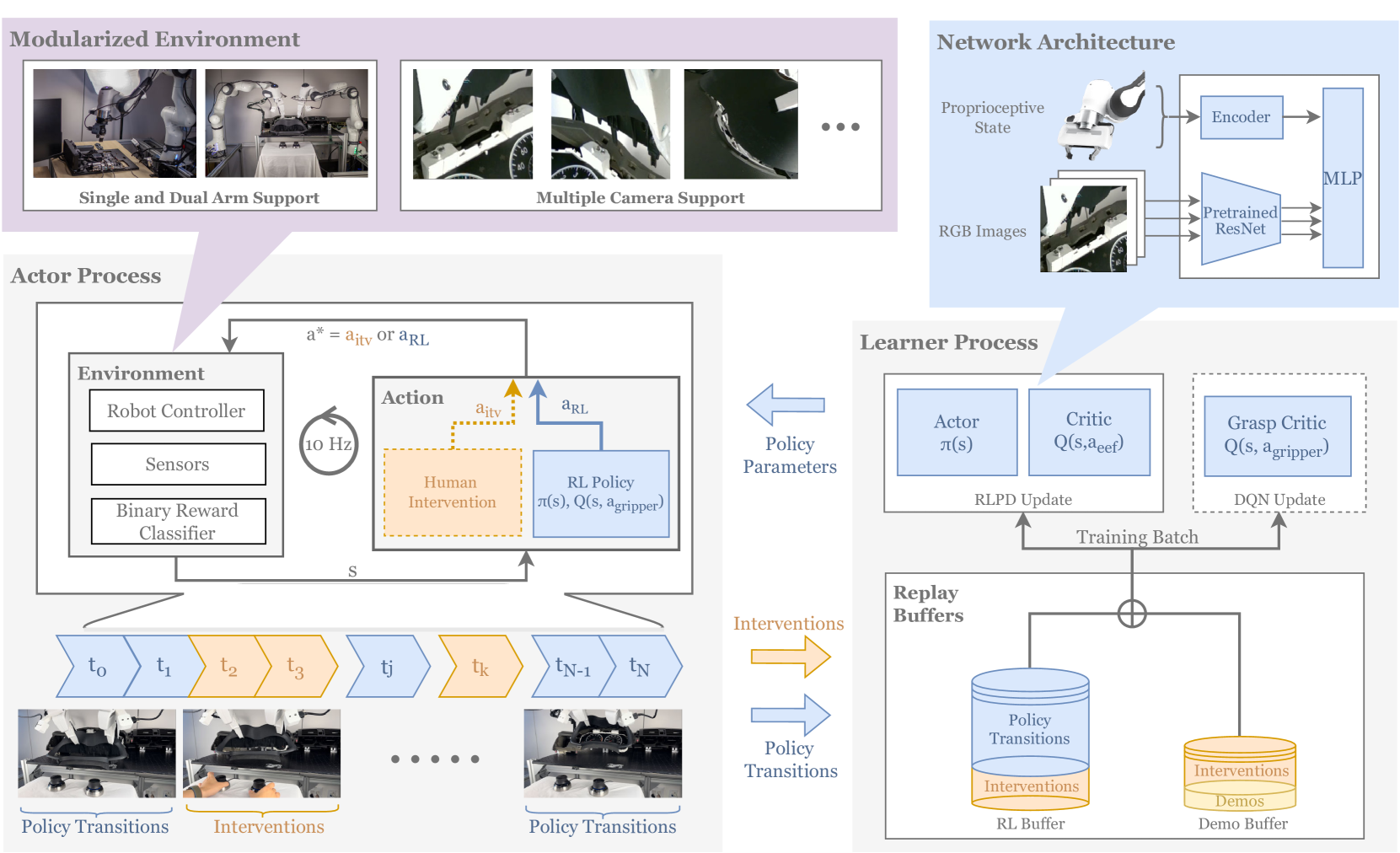This screenshot has width=1400, height=853.
Task: Click the circled plus merge symbol
Action: [1131, 614]
